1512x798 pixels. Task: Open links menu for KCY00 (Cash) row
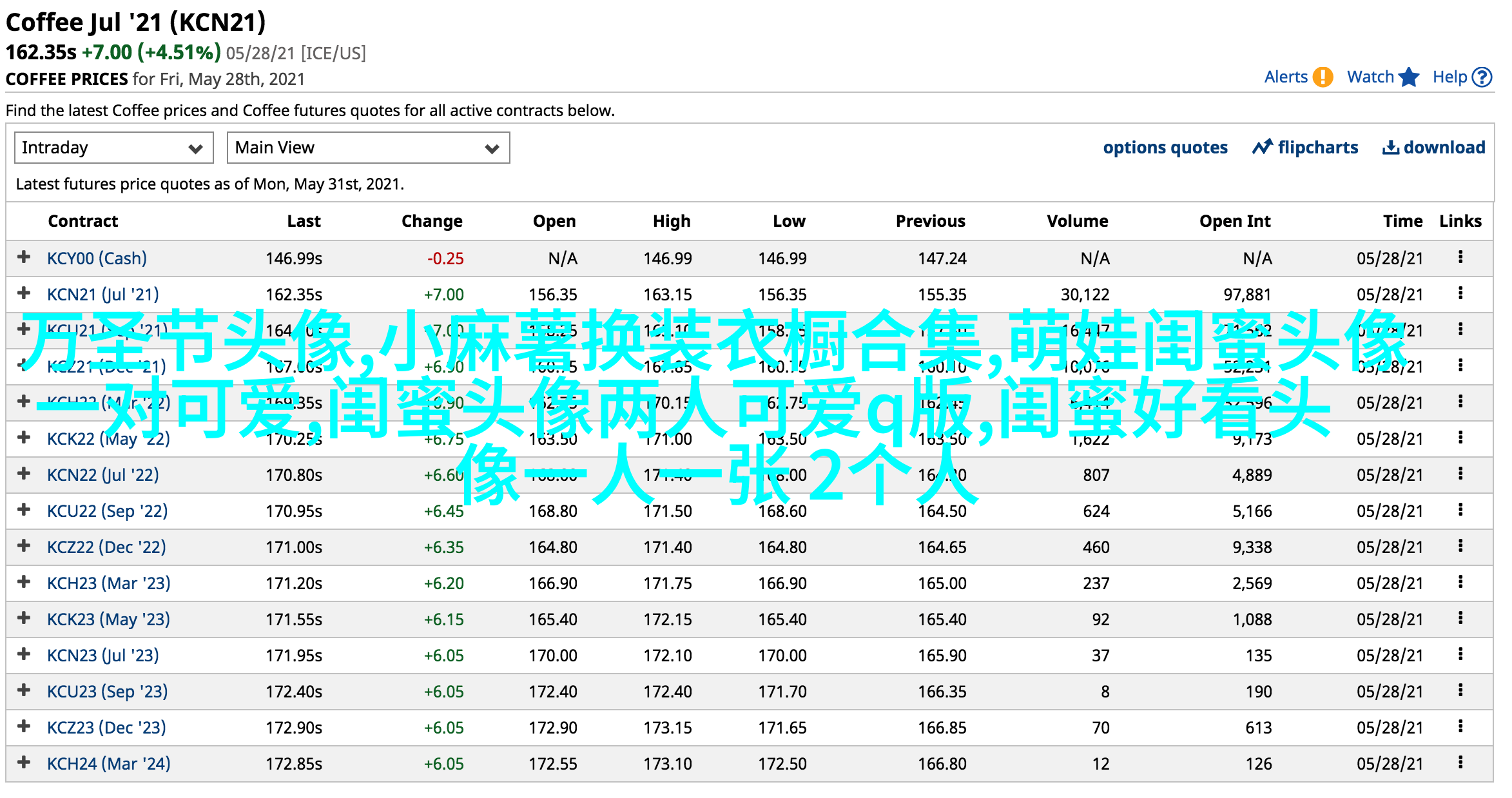point(1460,257)
